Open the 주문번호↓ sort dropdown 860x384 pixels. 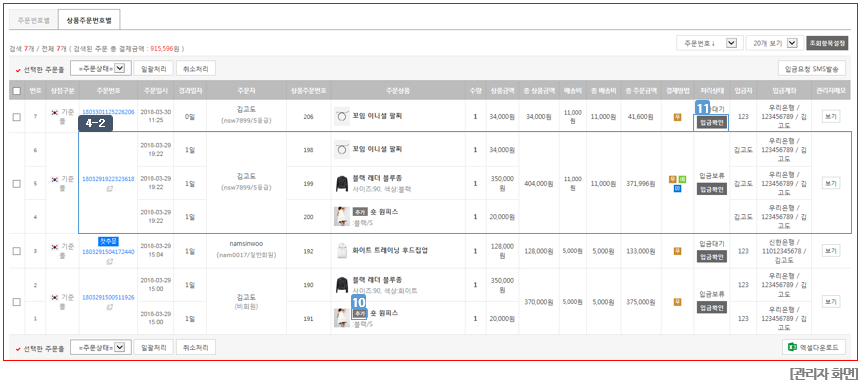tap(710, 43)
